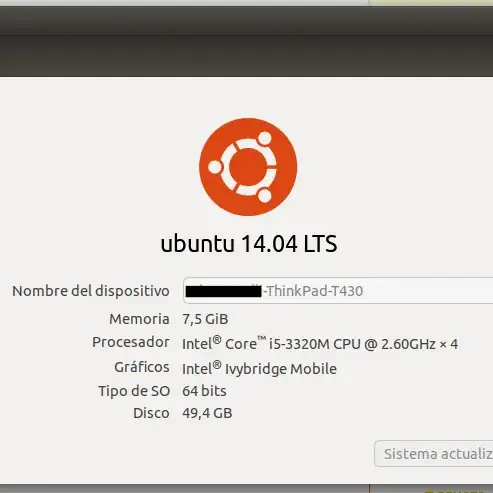Select the ubuntu 14.04 LTS heading
The width and height of the screenshot is (493, 493).
tap(249, 244)
